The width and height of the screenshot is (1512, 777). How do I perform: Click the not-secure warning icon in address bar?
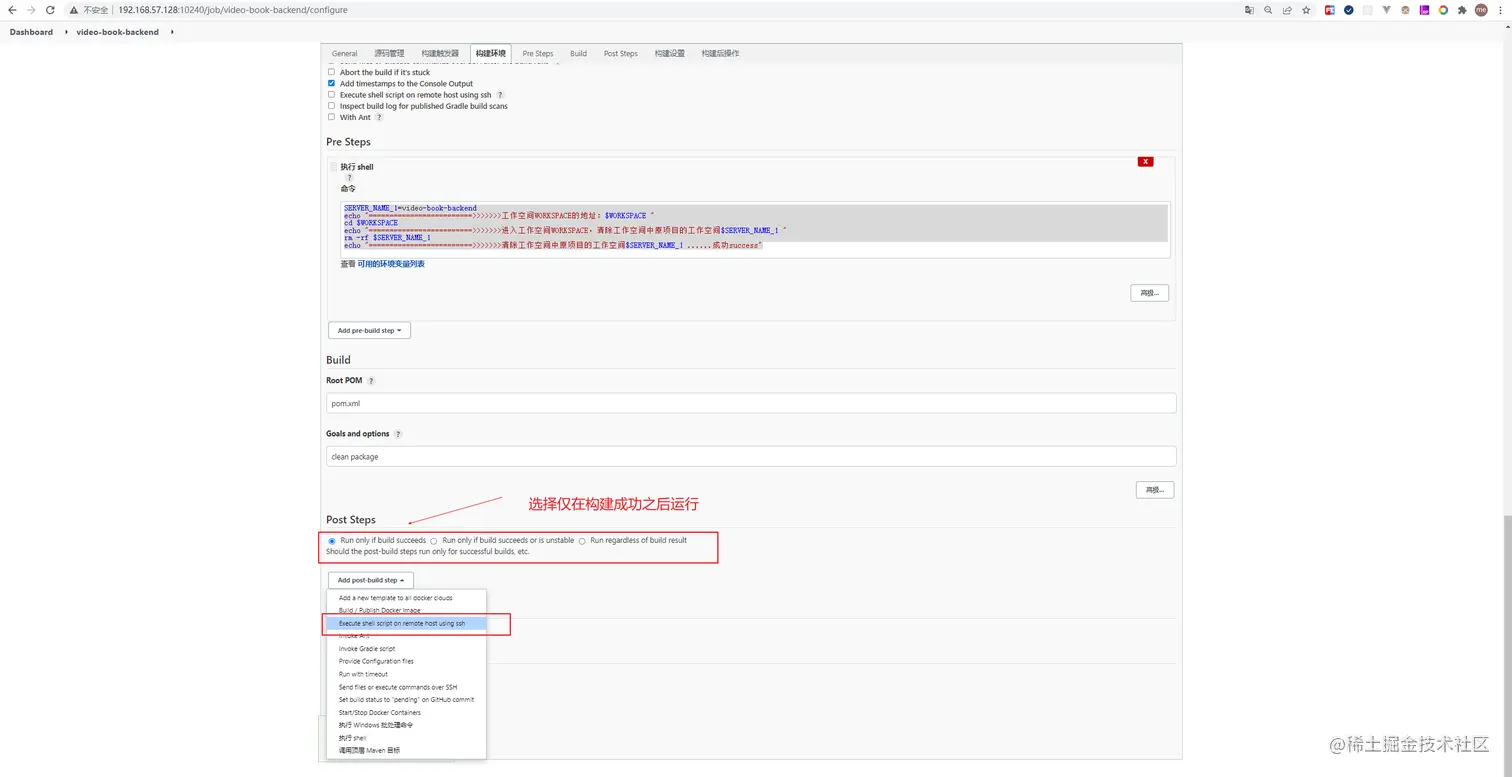tap(74, 10)
